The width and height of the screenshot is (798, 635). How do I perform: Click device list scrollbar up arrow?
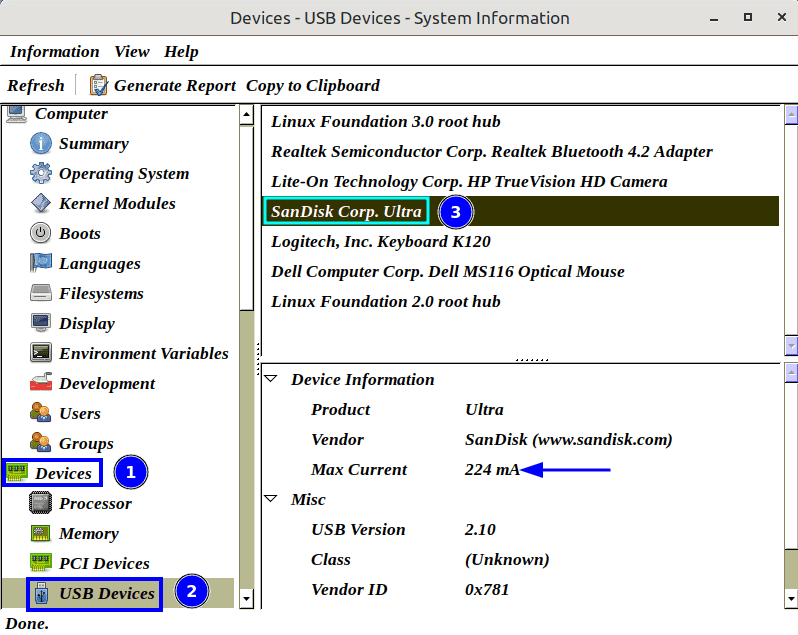point(791,114)
